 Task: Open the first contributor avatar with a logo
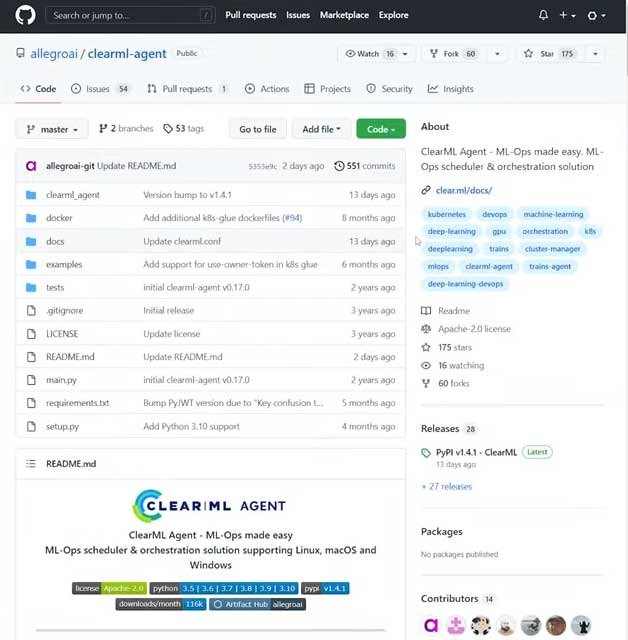431,625
